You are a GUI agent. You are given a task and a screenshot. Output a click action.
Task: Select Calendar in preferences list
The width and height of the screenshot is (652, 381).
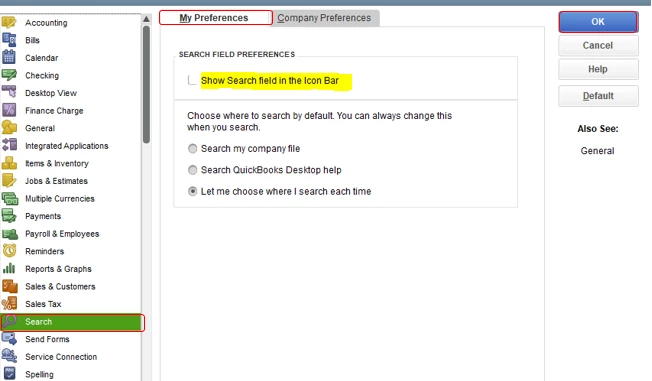pyautogui.click(x=42, y=58)
